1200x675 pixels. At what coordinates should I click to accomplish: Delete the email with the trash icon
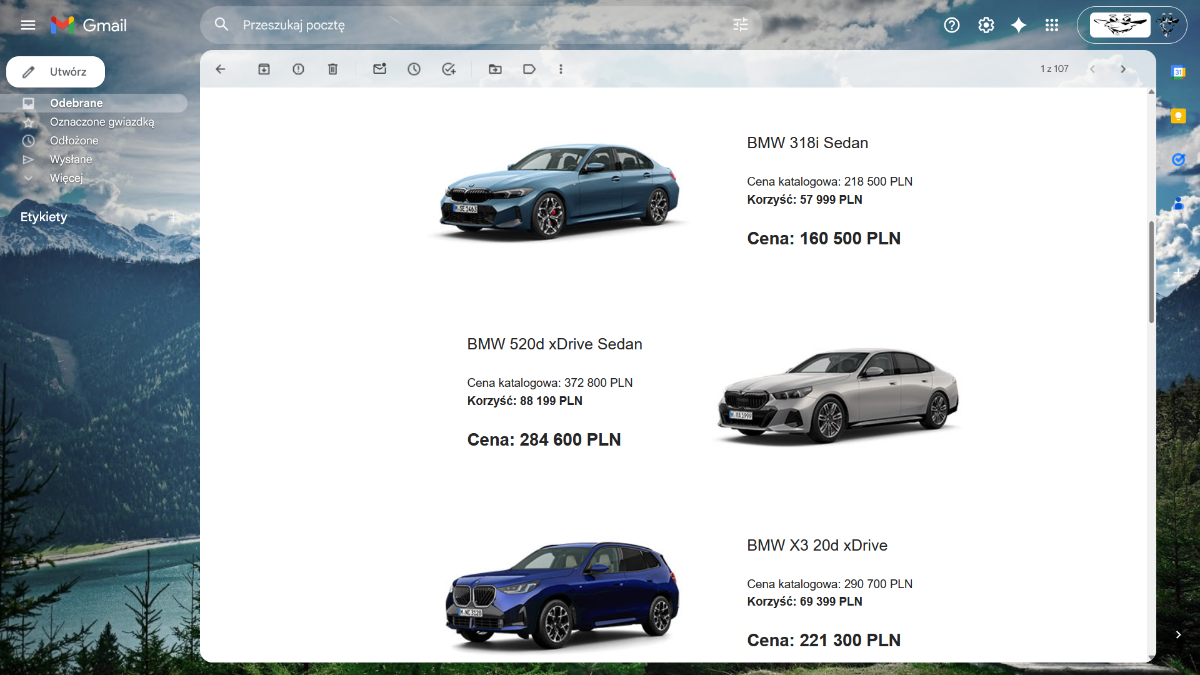point(333,69)
